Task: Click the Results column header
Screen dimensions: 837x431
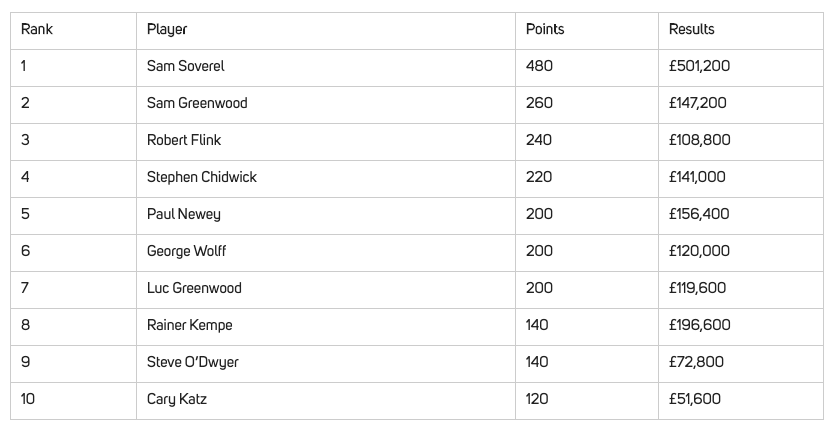Action: (x=691, y=29)
